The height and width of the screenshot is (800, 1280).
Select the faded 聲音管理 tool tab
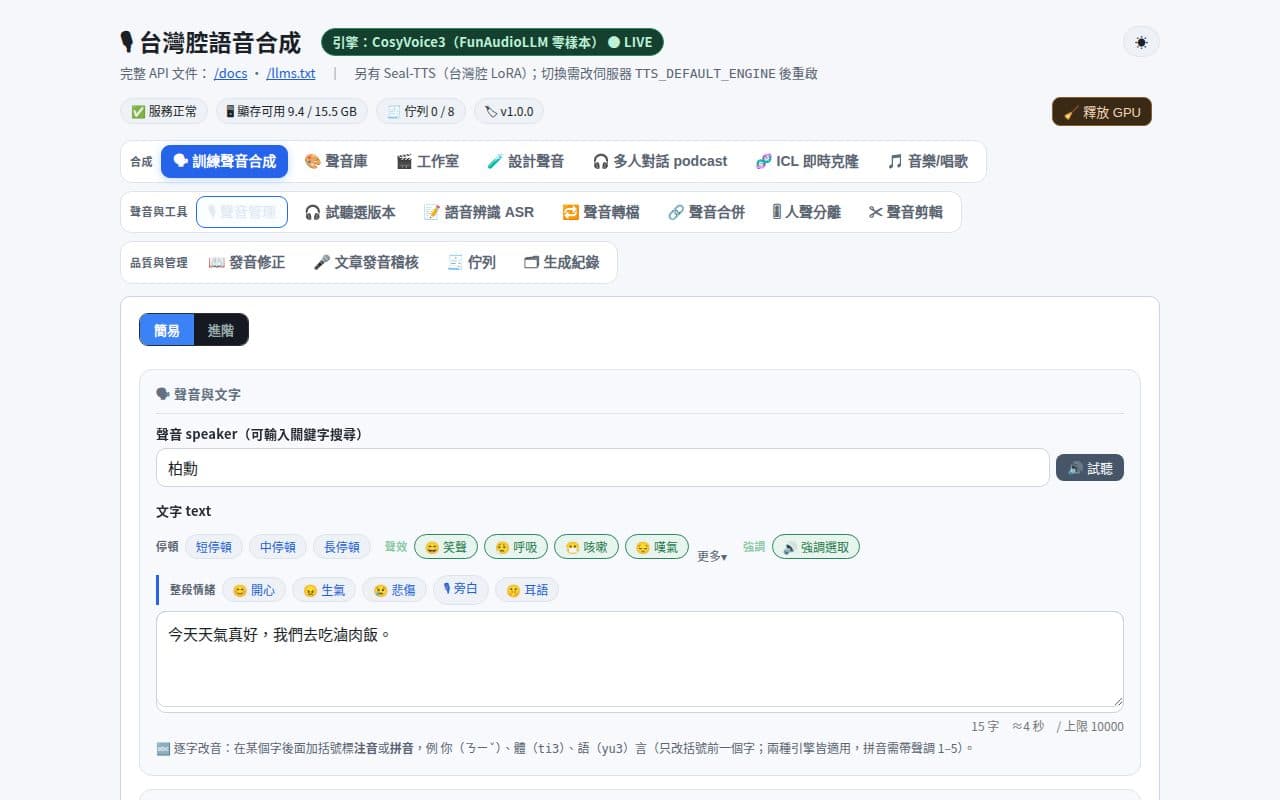pyautogui.click(x=242, y=212)
